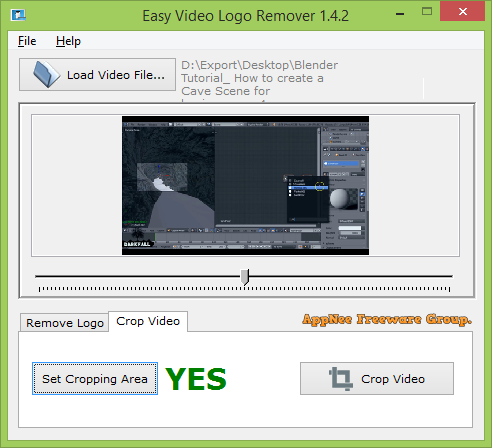The width and height of the screenshot is (492, 448).
Task: Start cropping with the Crop Video button
Action: pos(377,379)
